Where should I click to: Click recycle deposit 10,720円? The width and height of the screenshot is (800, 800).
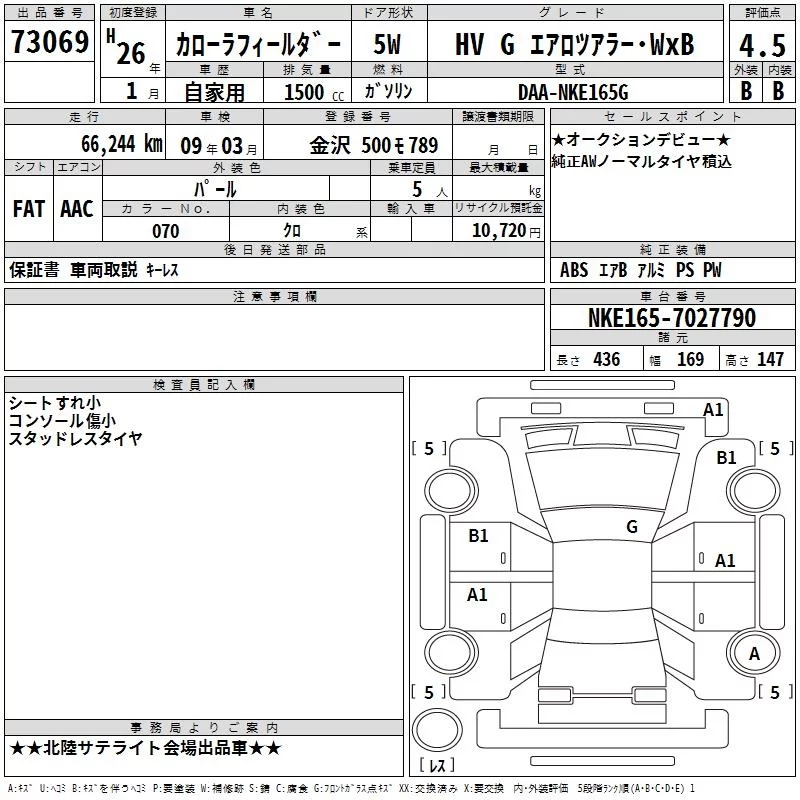click(506, 231)
